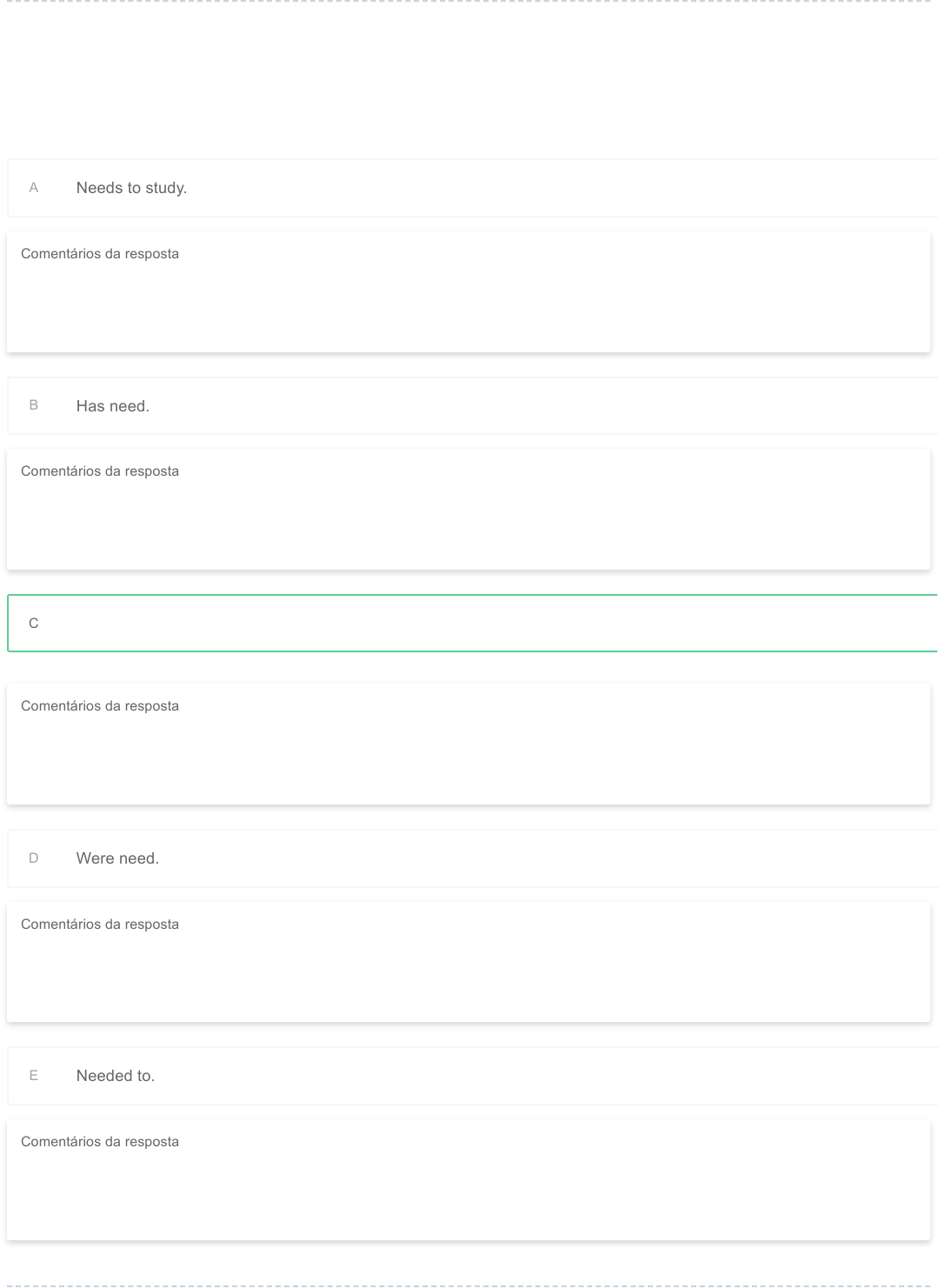Click the letter A option marker
Screen dimensions: 938x1288
click(x=34, y=188)
